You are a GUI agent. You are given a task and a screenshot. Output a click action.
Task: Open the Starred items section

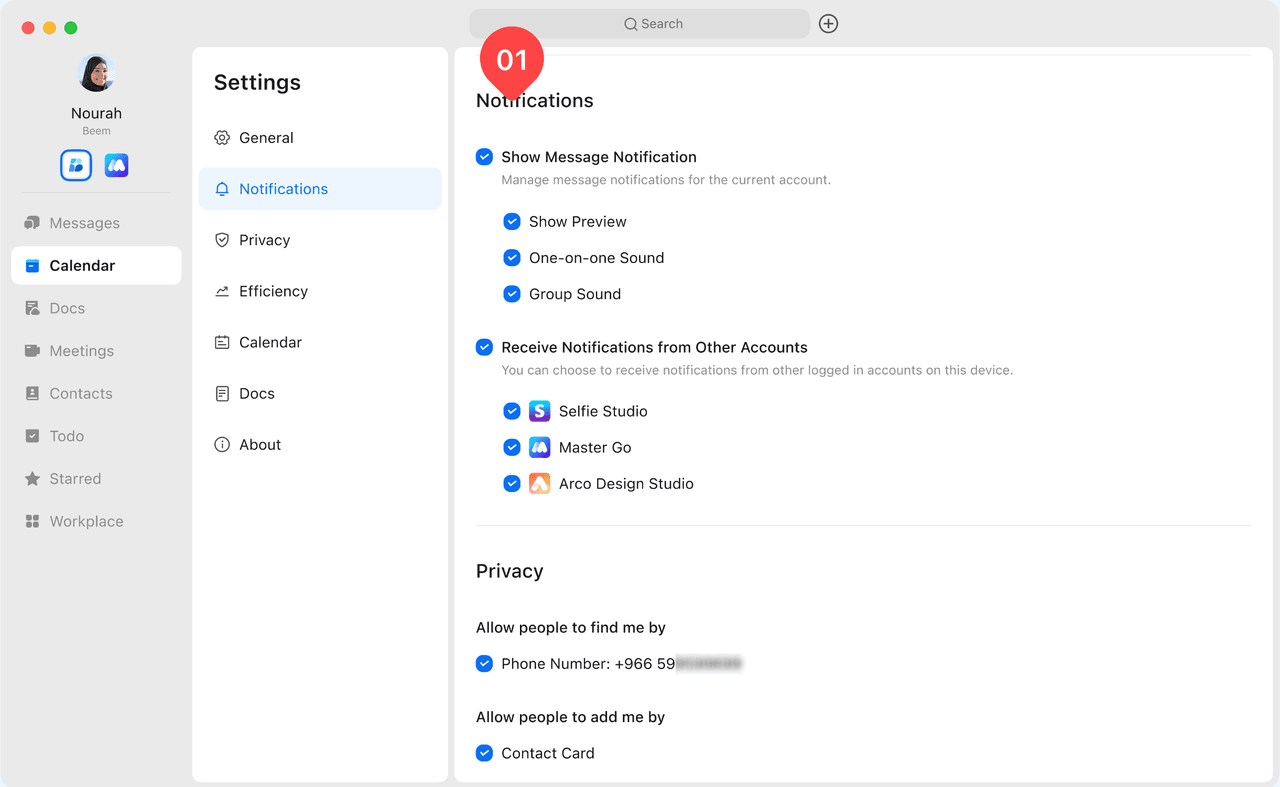75,479
